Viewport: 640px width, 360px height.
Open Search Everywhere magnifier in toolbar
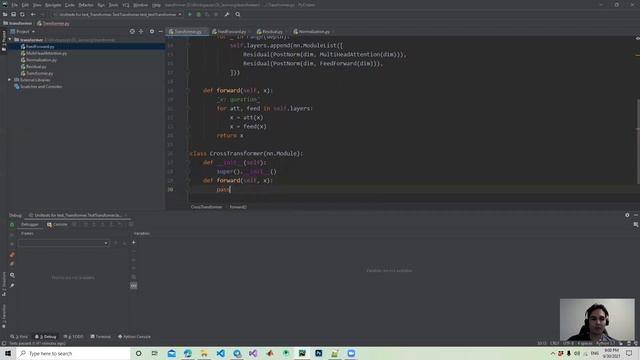(238, 14)
